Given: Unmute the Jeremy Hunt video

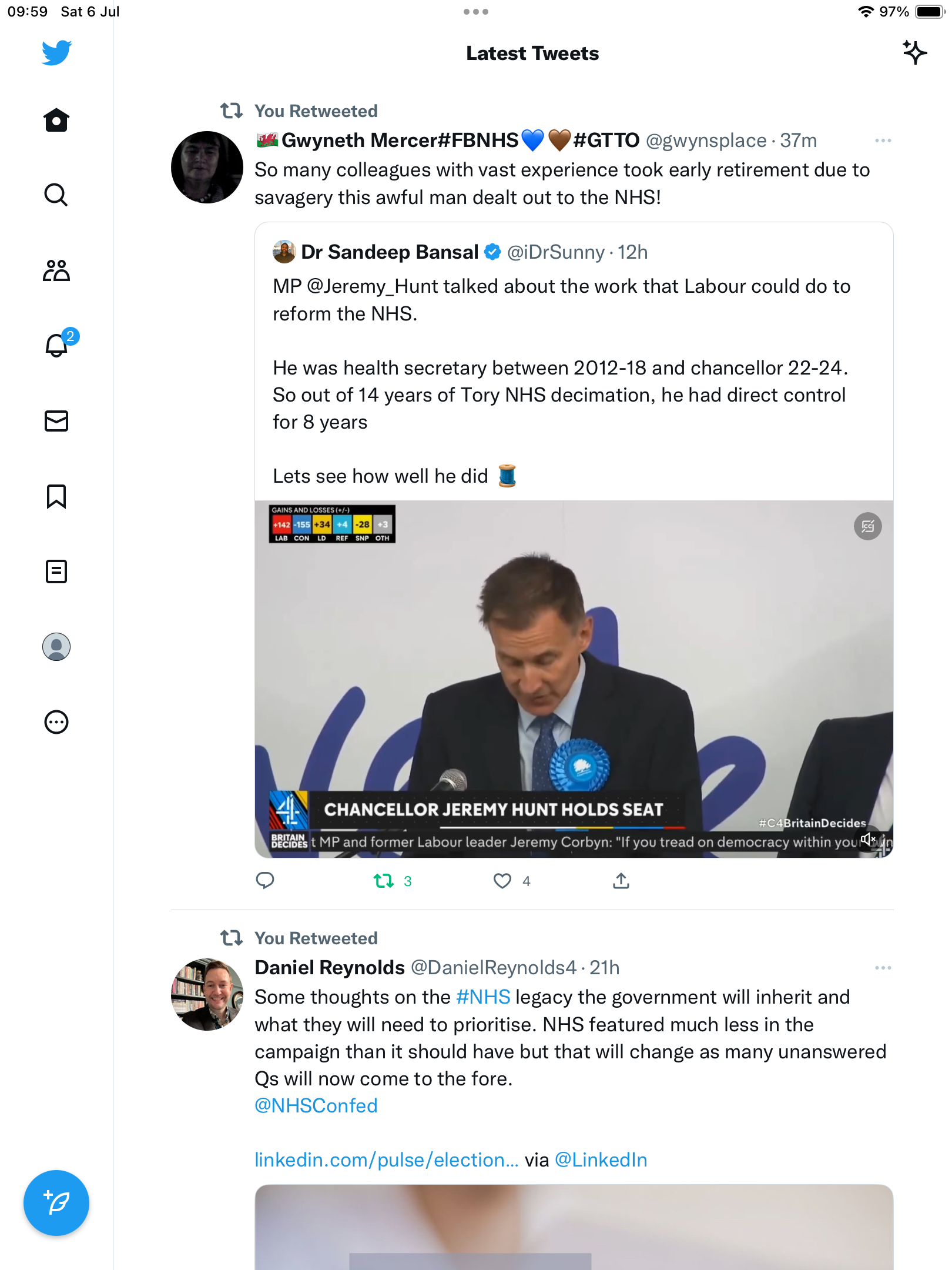Looking at the screenshot, I should coord(868,839).
